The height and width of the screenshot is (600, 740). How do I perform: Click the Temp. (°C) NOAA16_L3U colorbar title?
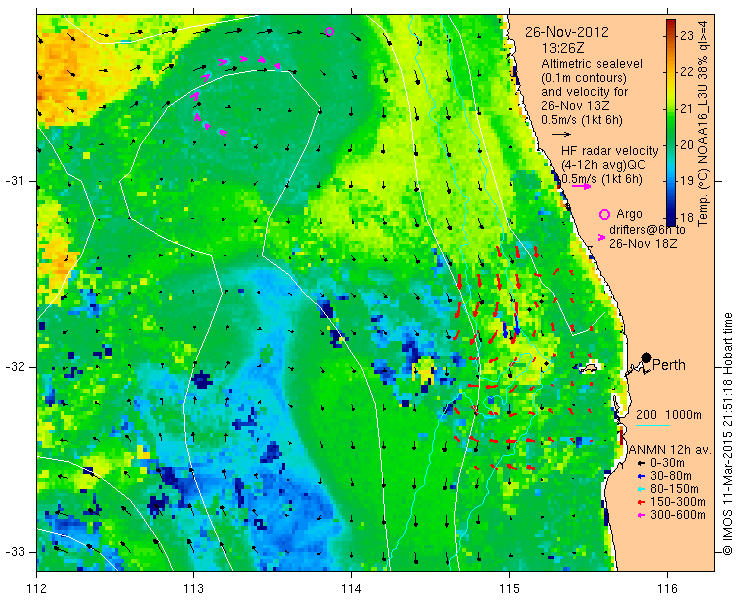[x=702, y=123]
